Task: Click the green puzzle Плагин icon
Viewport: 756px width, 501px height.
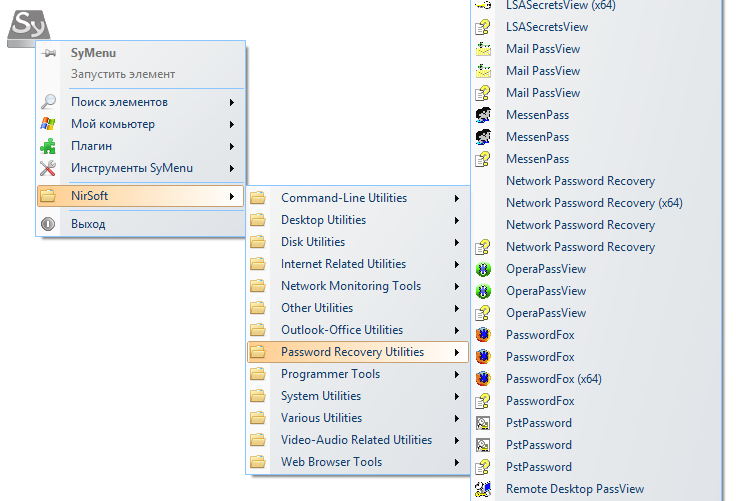Action: pyautogui.click(x=48, y=146)
